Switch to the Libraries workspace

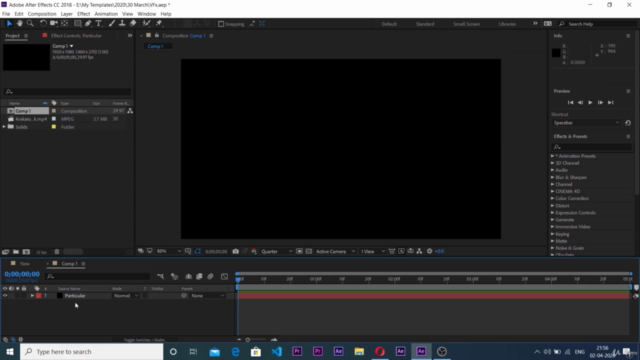click(x=507, y=24)
